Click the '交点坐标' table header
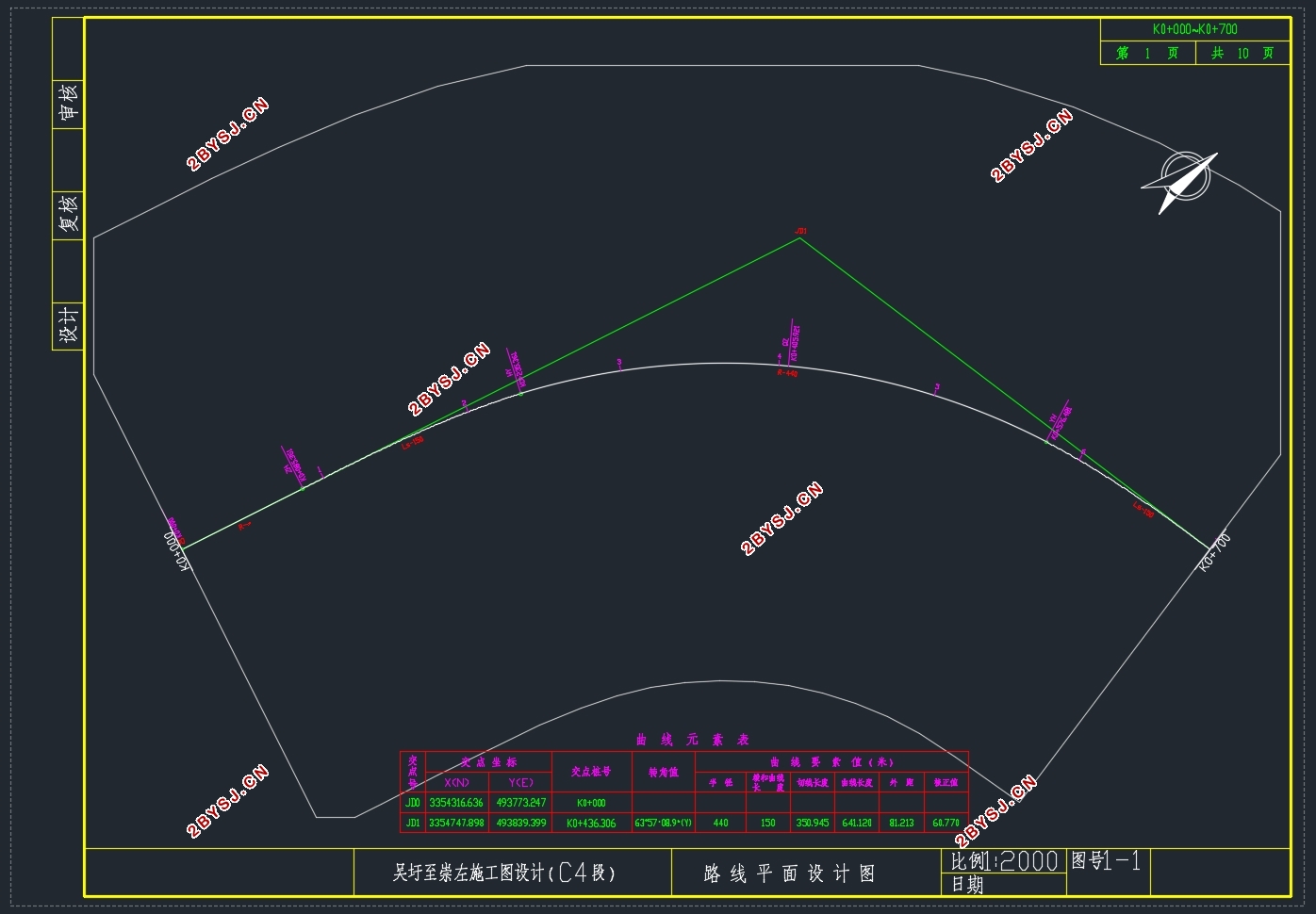Image resolution: width=1316 pixels, height=914 pixels. click(488, 762)
